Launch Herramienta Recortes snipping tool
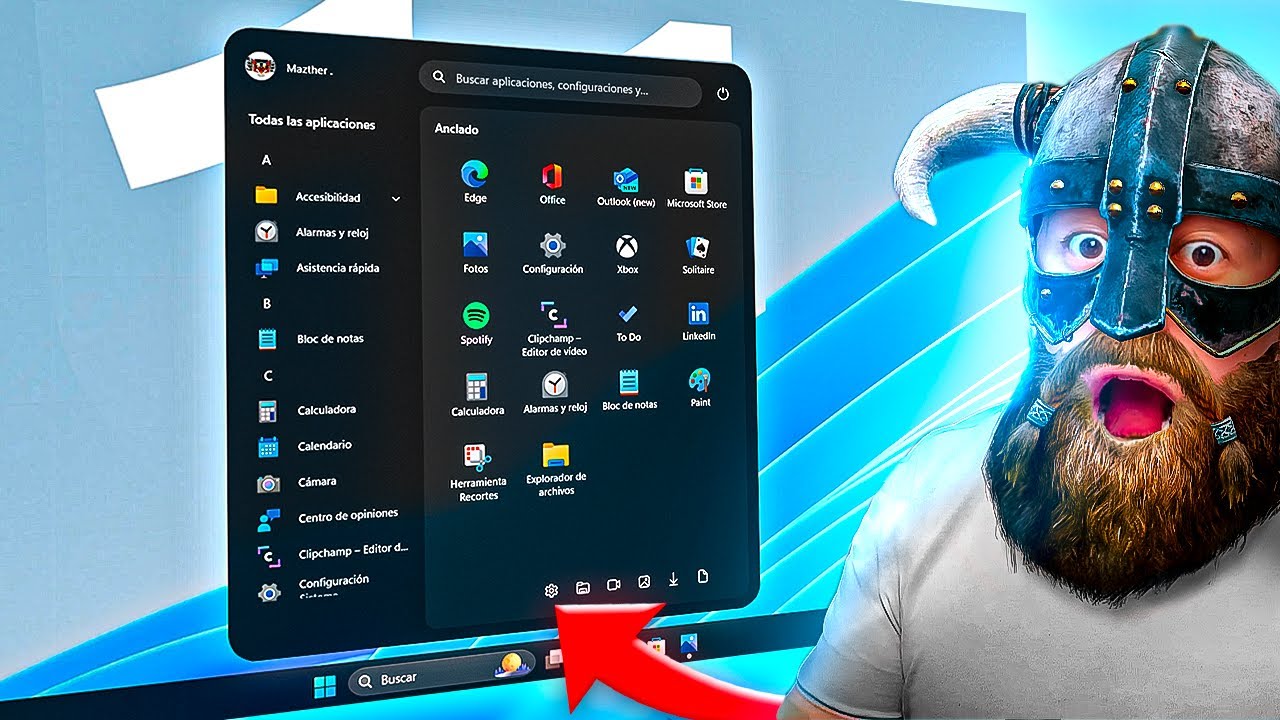The width and height of the screenshot is (1280, 720). 478,473
